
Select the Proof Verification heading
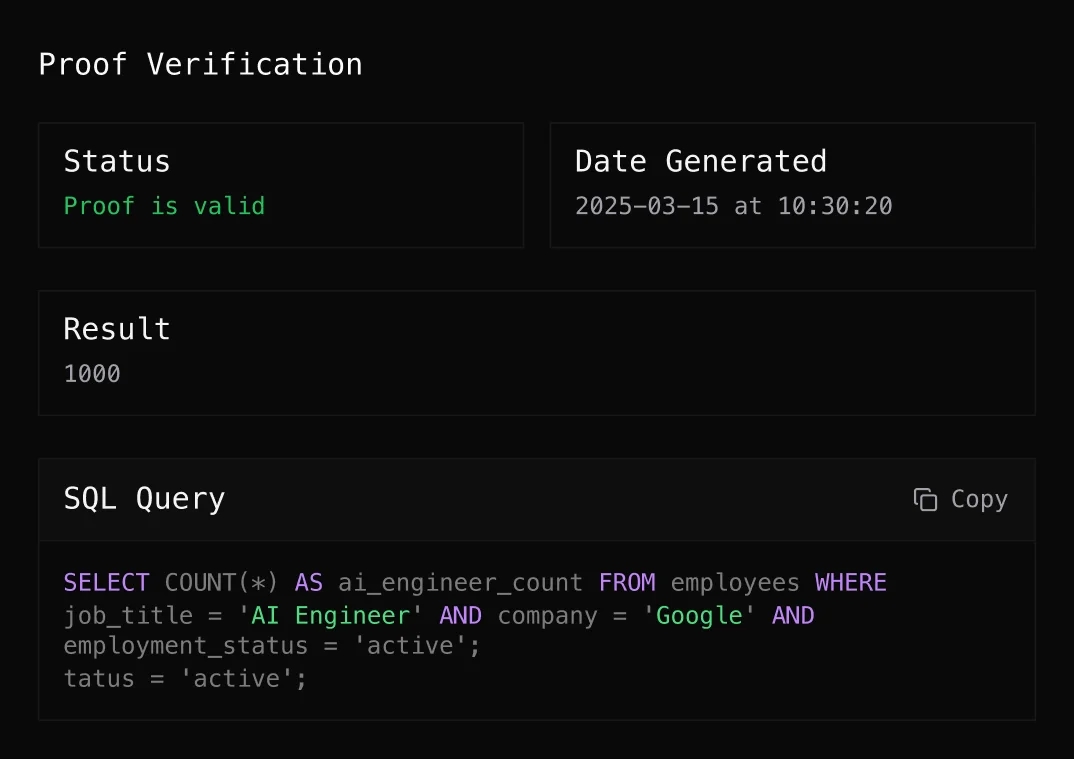point(200,65)
